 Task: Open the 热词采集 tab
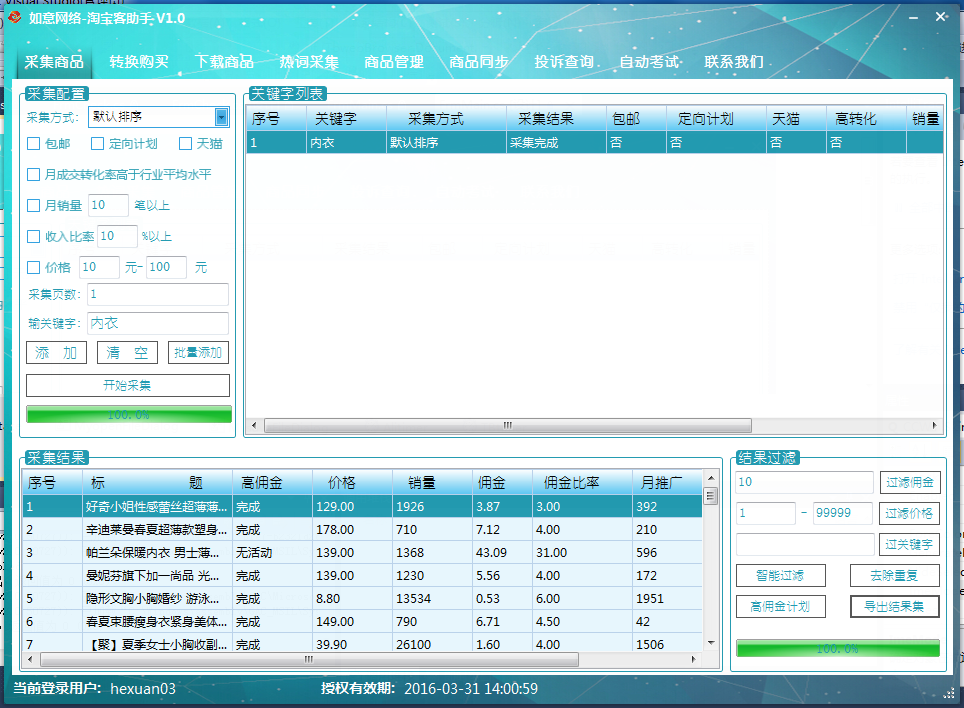click(x=309, y=61)
